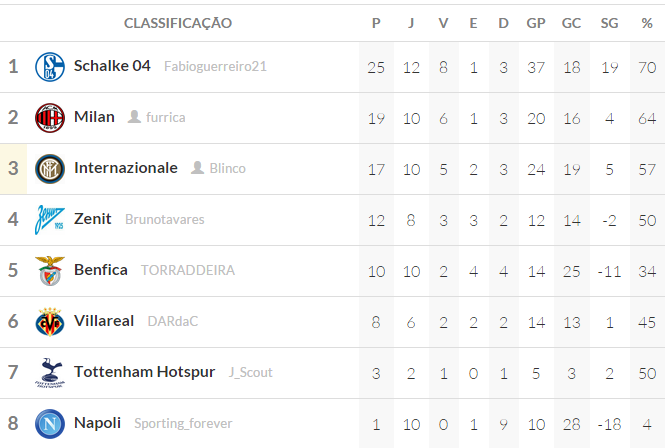Click the CLASSIFICAÇÃO header
This screenshot has width=671, height=448.
point(178,23)
